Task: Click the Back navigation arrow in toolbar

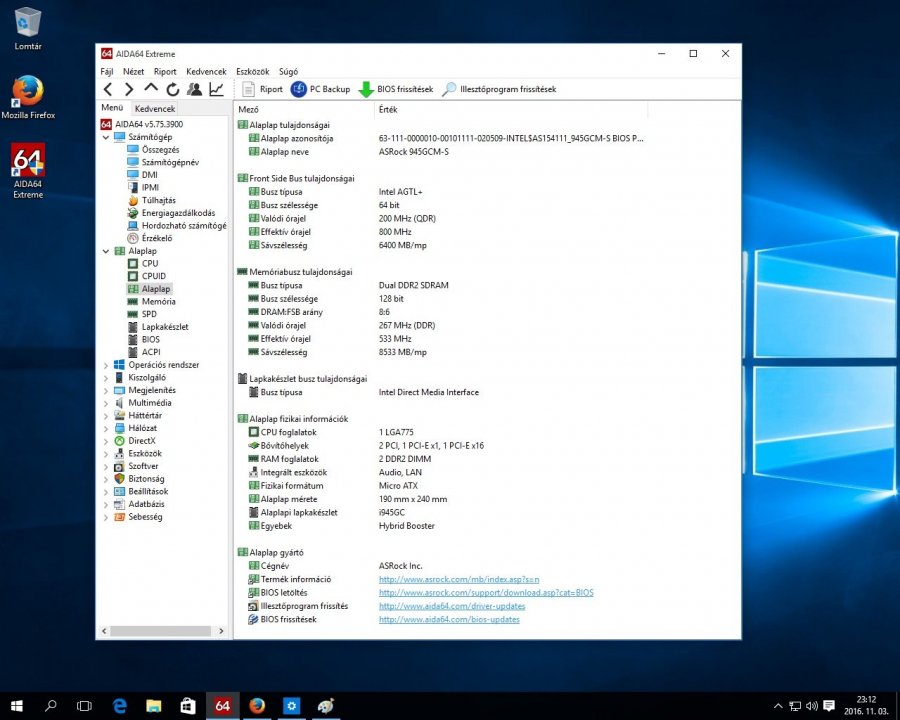Action: coord(108,89)
